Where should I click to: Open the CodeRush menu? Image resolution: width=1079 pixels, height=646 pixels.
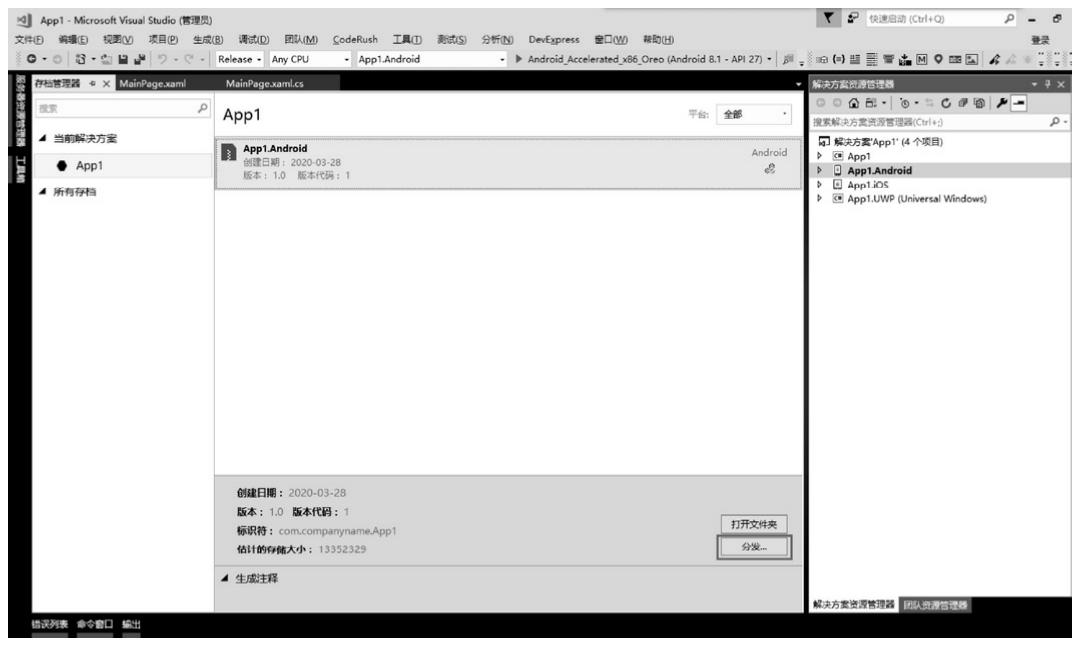point(355,39)
